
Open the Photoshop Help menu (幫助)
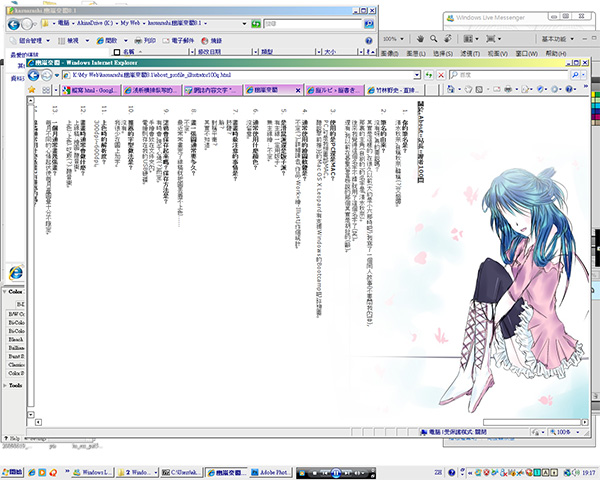[556, 54]
